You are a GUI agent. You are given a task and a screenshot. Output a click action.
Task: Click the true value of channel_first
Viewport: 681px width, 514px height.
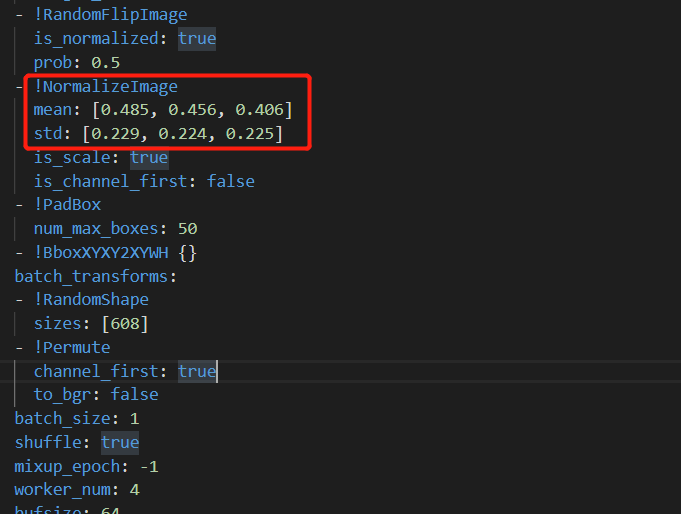tap(197, 371)
